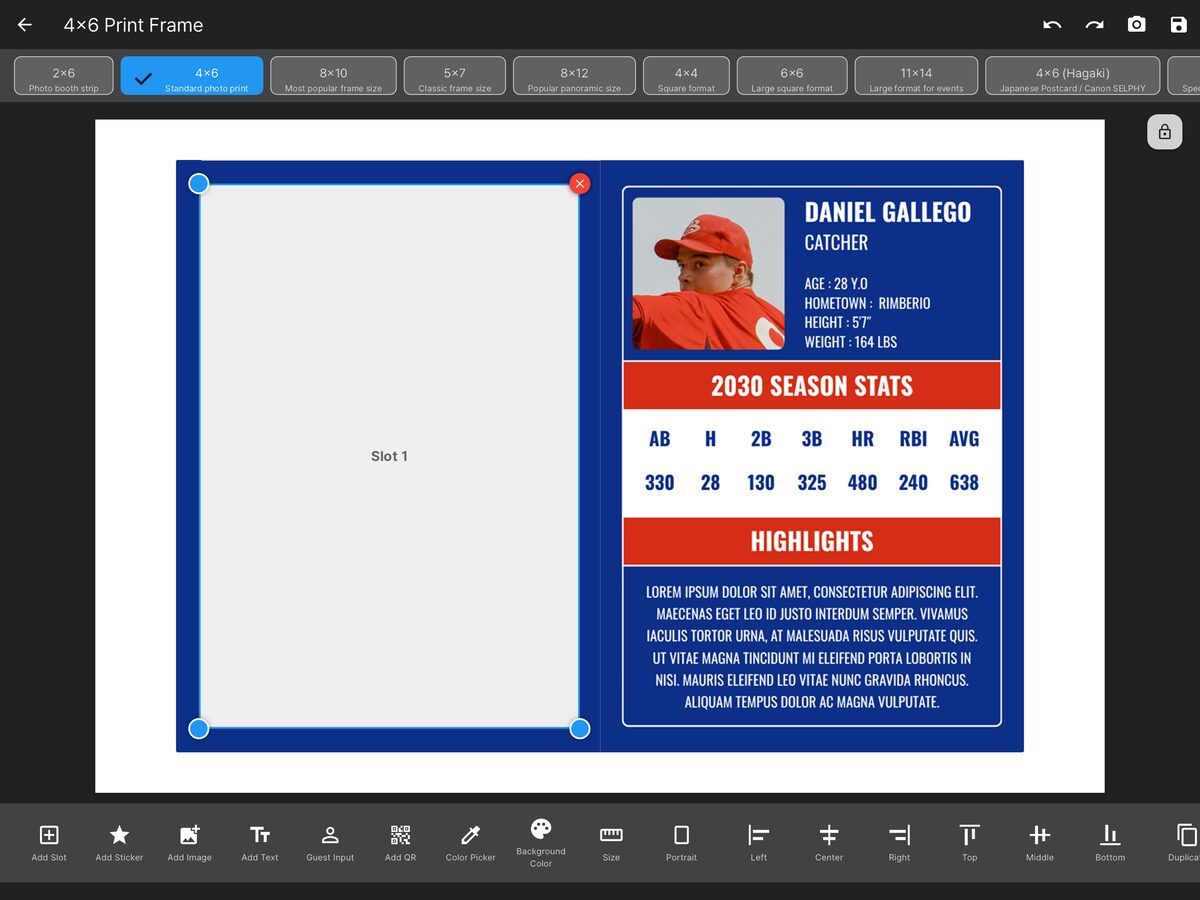Choose the 5×7 Classic frame size
Image resolution: width=1200 pixels, height=900 pixels.
(x=455, y=76)
